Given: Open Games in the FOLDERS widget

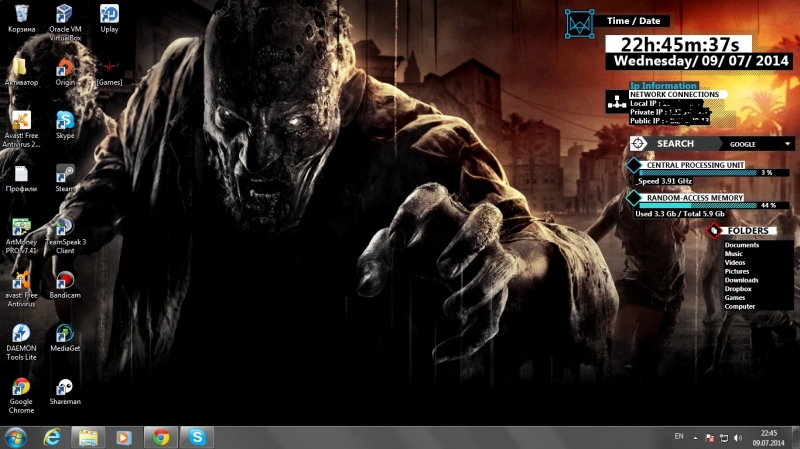Looking at the screenshot, I should click(x=735, y=297).
